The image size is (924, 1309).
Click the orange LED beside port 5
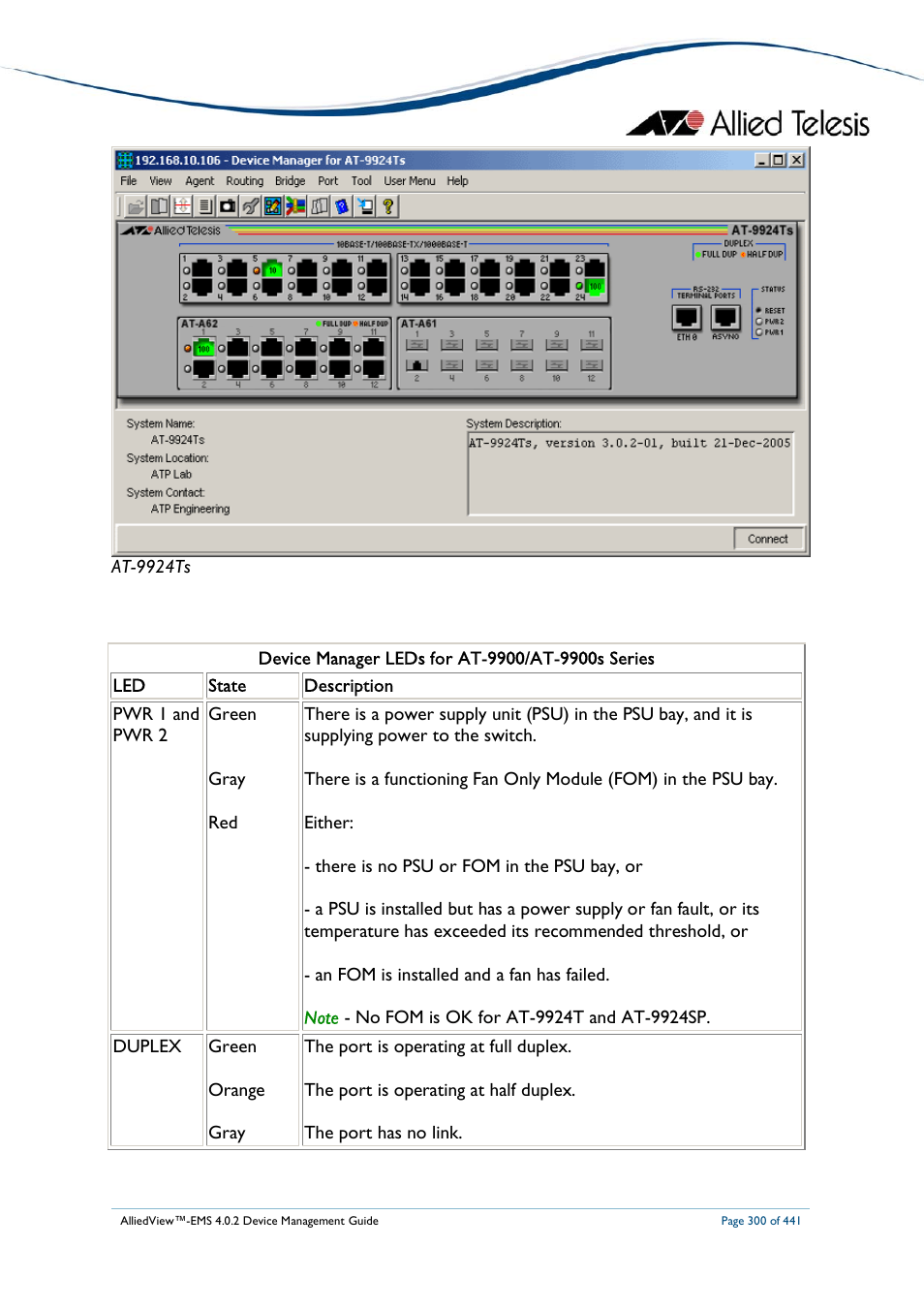click(257, 271)
